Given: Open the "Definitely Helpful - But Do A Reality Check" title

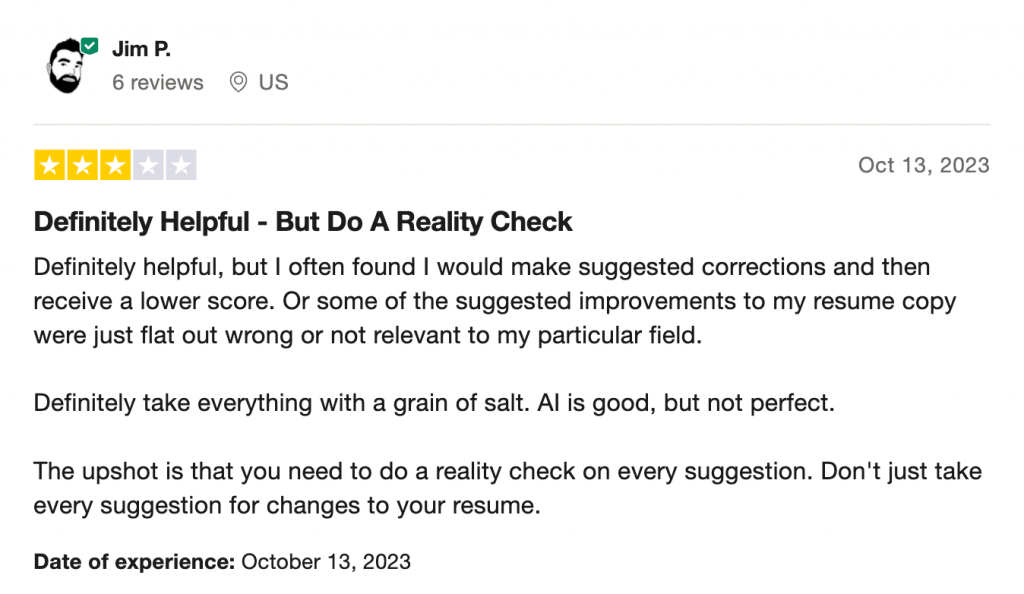Looking at the screenshot, I should [303, 222].
